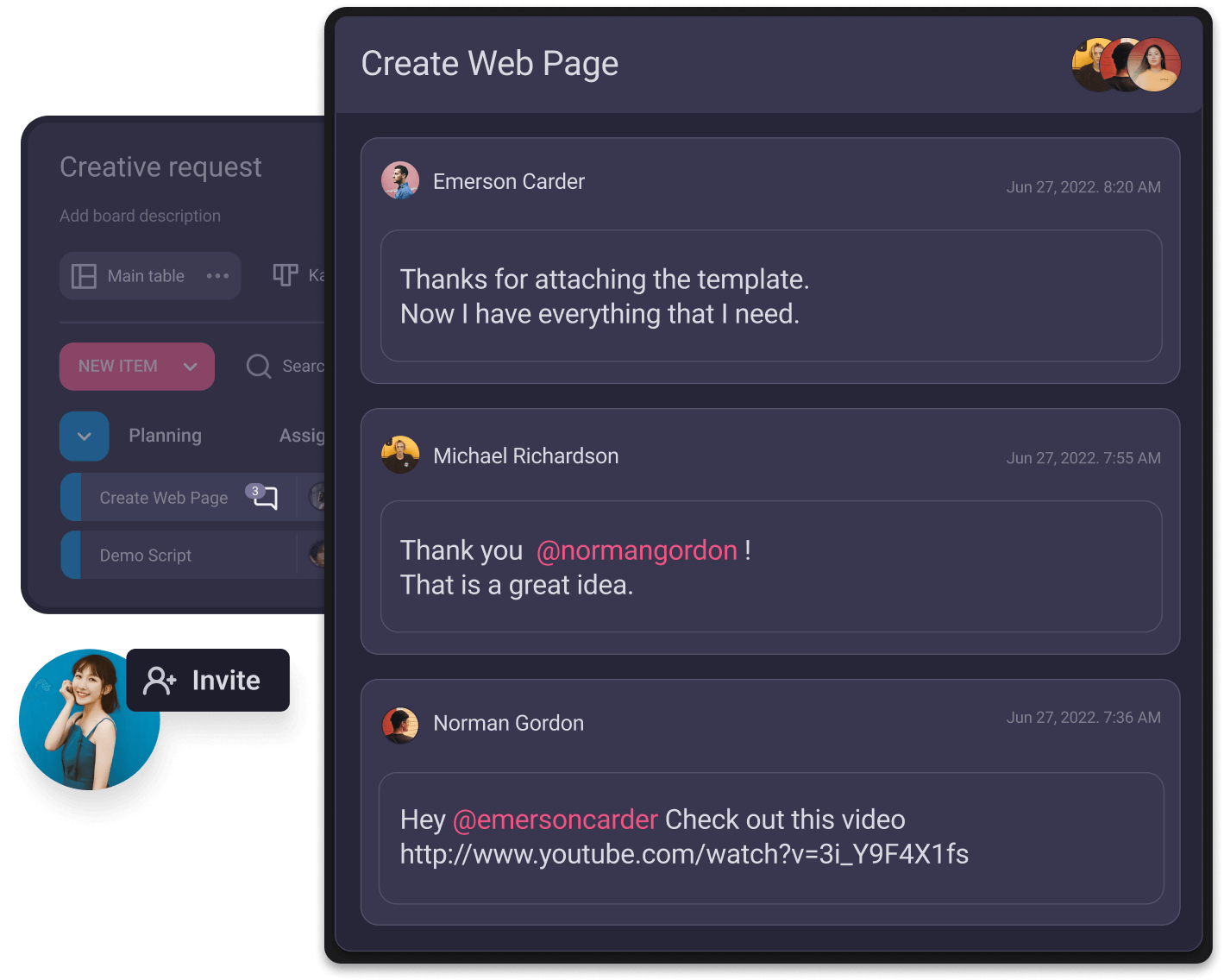1224x980 pixels.
Task: Open the @normangordon mention
Action: [x=637, y=550]
